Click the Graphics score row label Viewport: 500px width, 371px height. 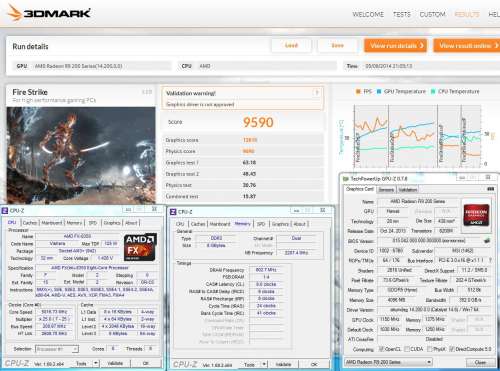click(x=182, y=140)
